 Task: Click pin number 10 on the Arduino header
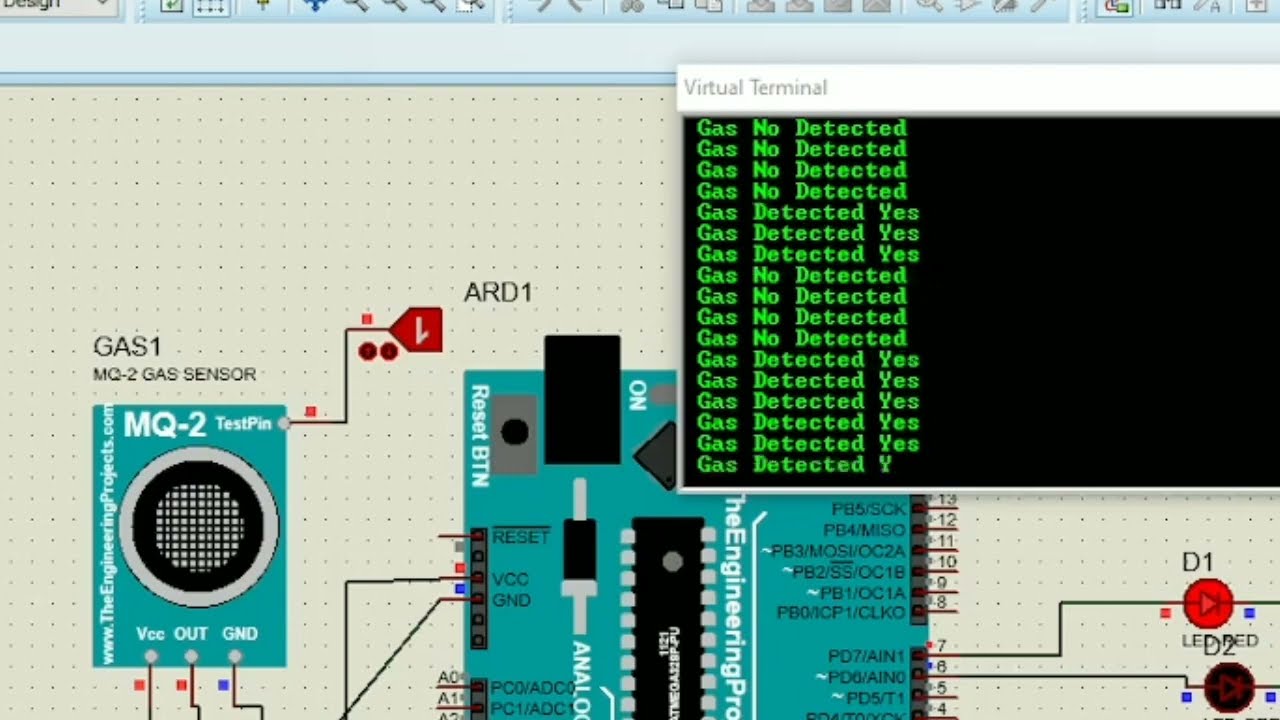pyautogui.click(x=945, y=562)
